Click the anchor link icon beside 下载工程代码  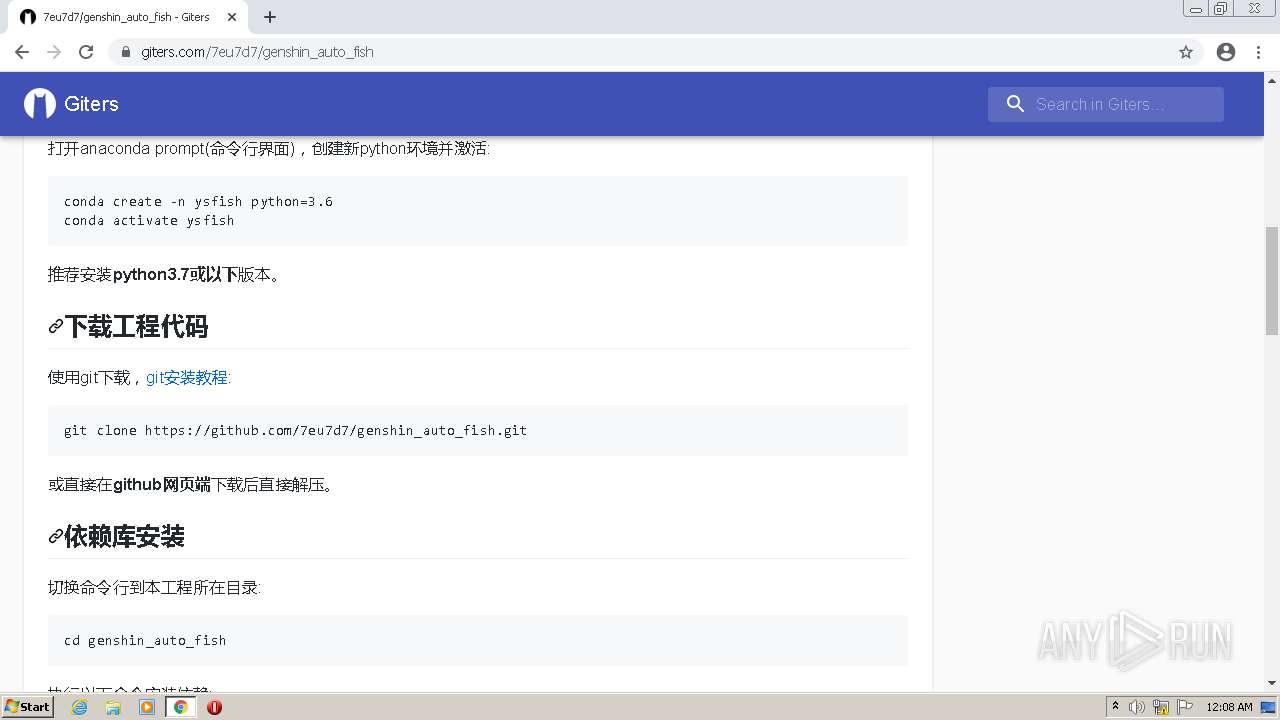point(56,327)
